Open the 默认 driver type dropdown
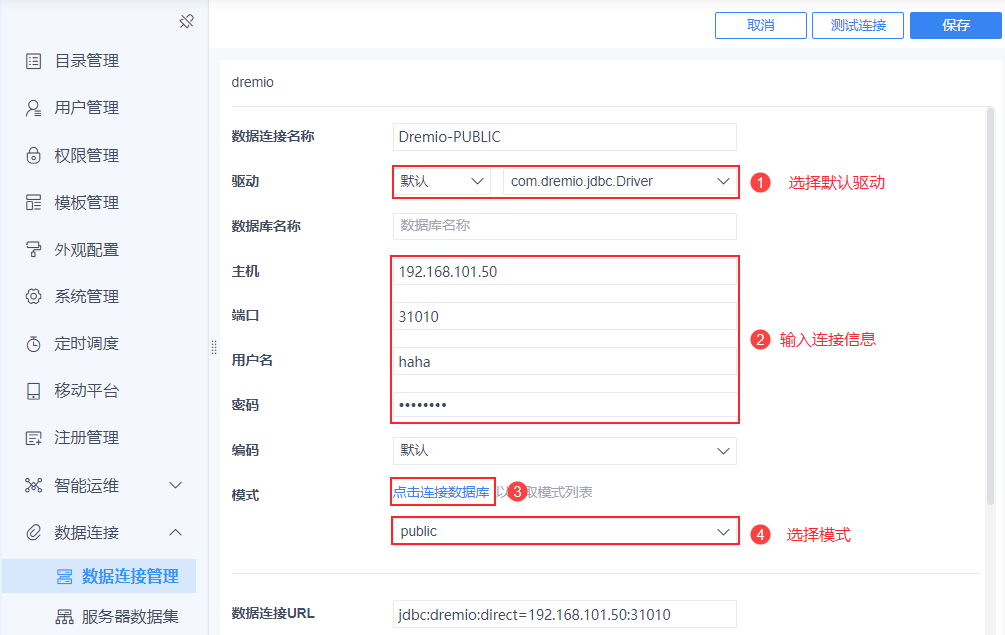1005x635 pixels. coord(442,181)
